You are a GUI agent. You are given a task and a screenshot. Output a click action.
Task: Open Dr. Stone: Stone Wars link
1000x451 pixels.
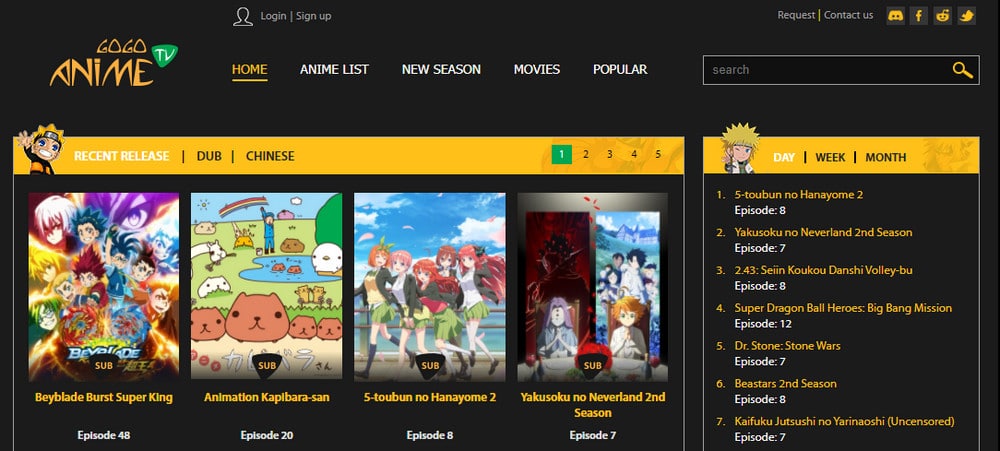787,346
